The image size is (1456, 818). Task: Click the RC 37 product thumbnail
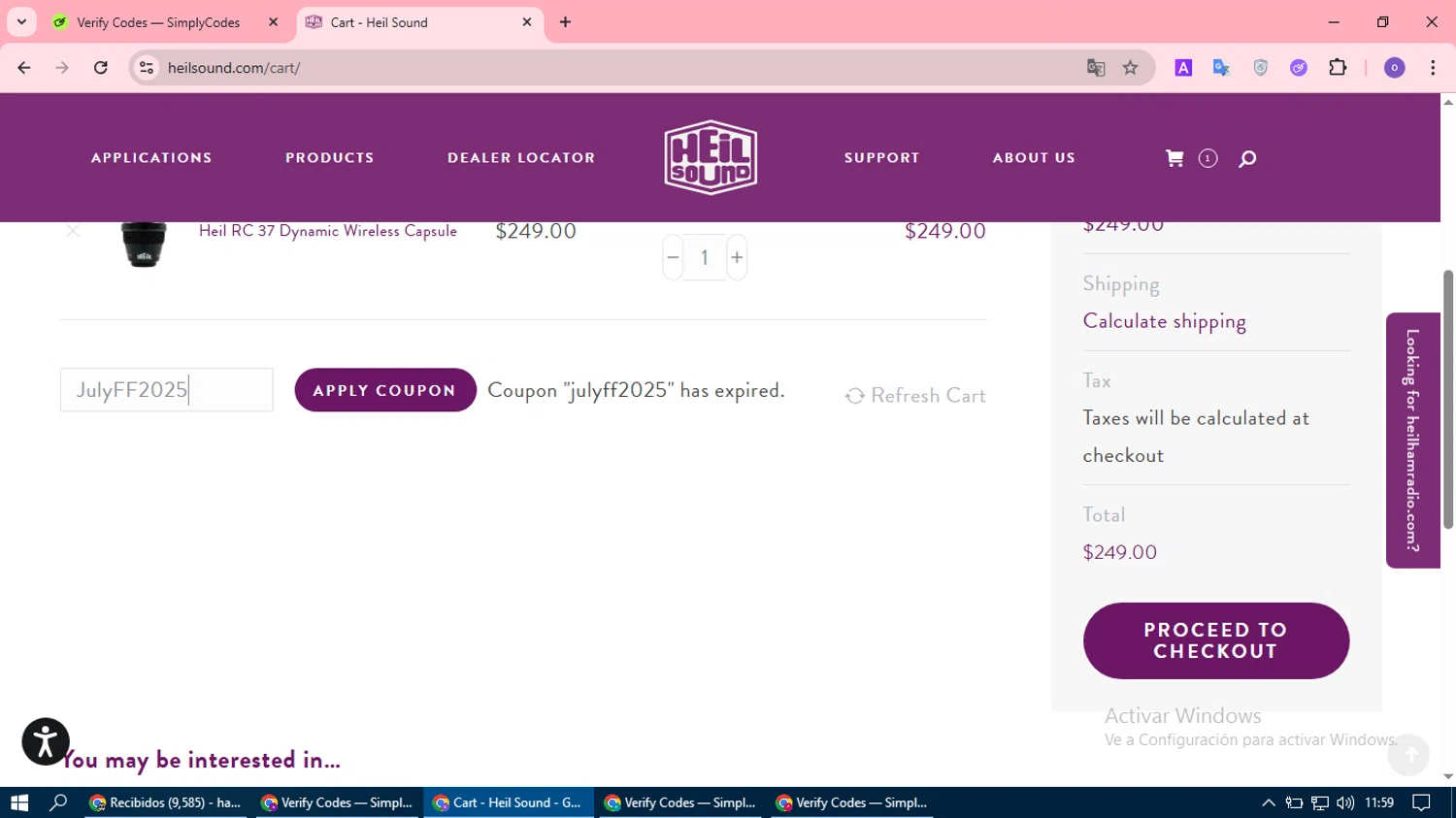144,244
